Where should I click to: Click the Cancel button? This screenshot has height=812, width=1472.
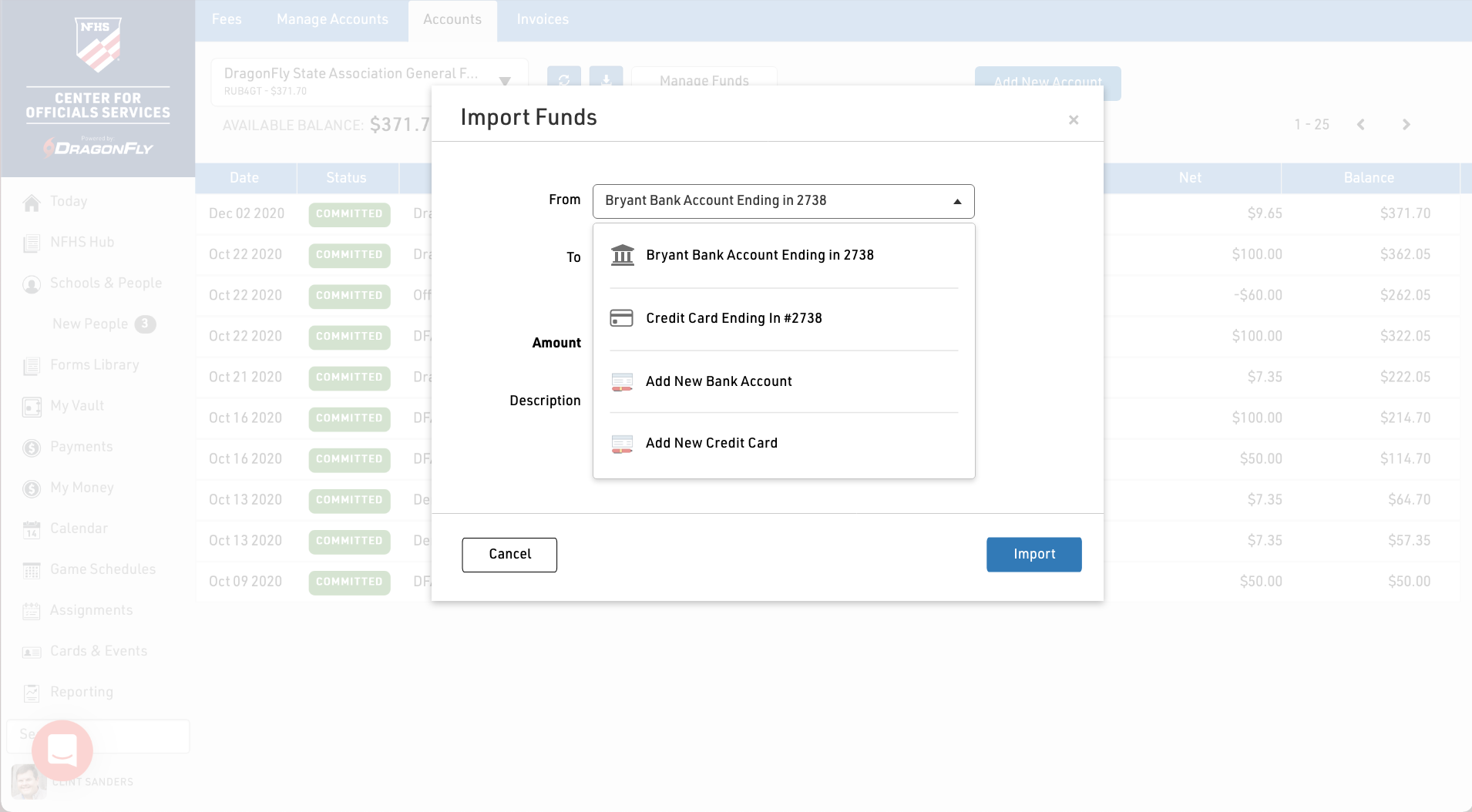509,555
